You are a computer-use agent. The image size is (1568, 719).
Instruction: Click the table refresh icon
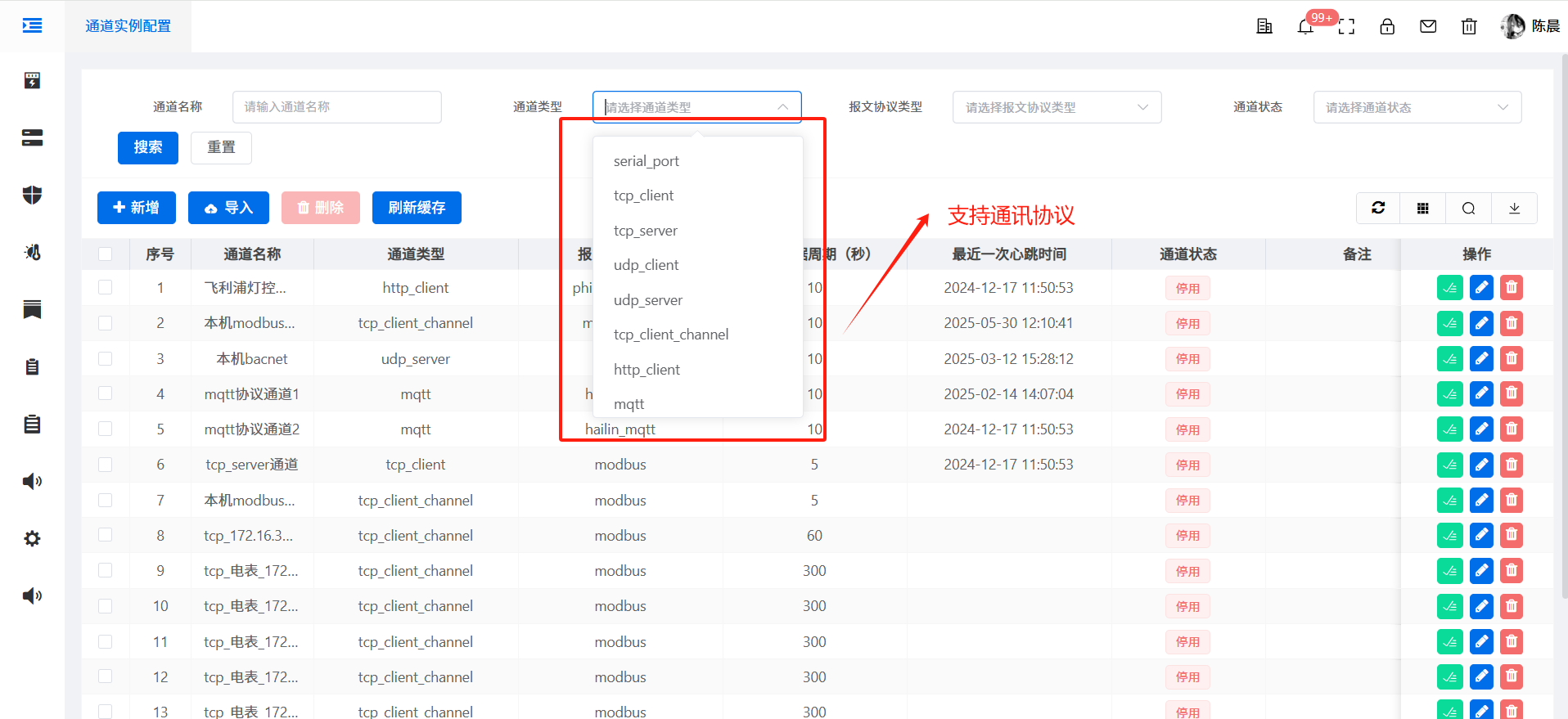1378,208
